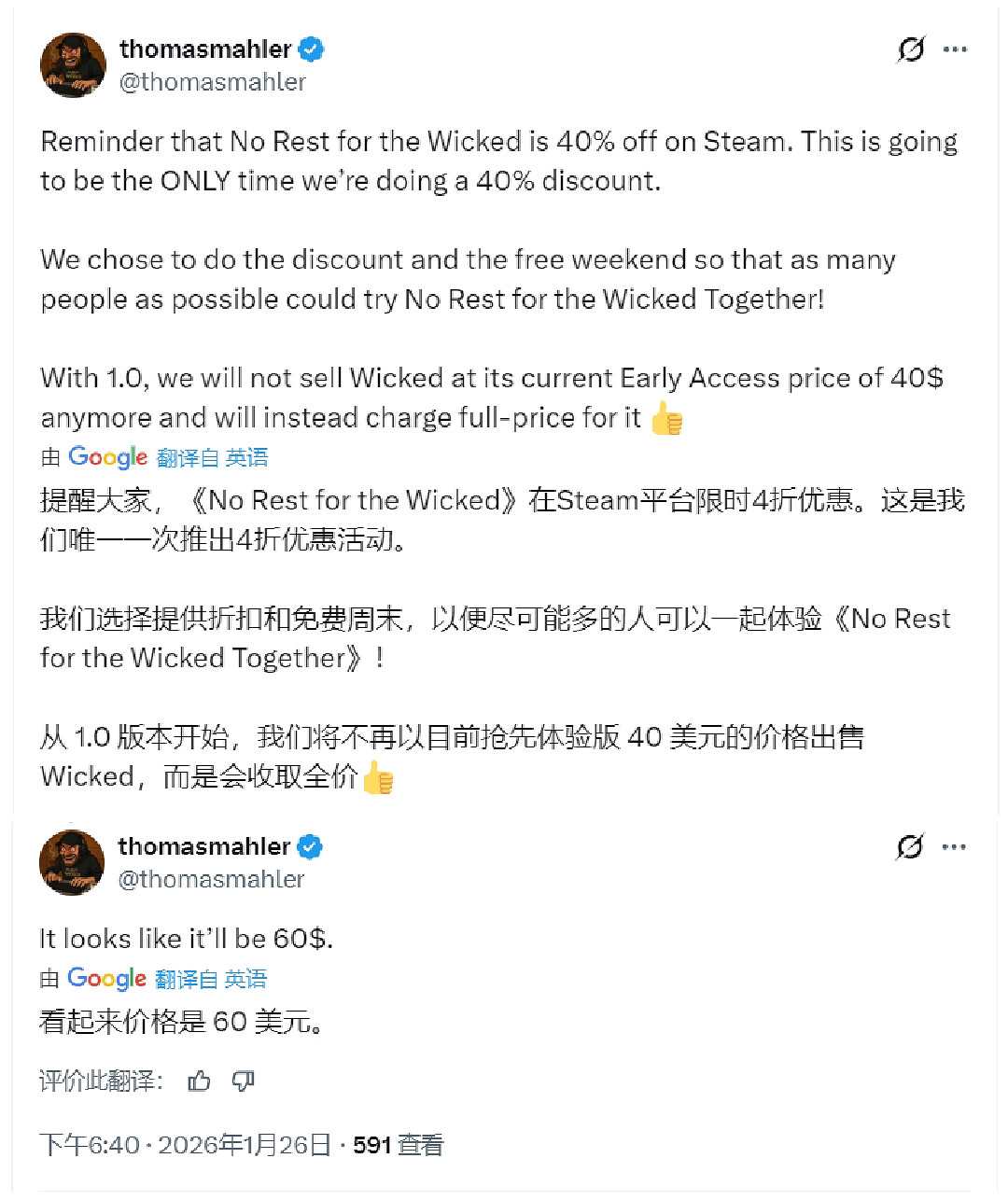
Task: Click the Google logo under first tweet
Action: click(x=107, y=457)
